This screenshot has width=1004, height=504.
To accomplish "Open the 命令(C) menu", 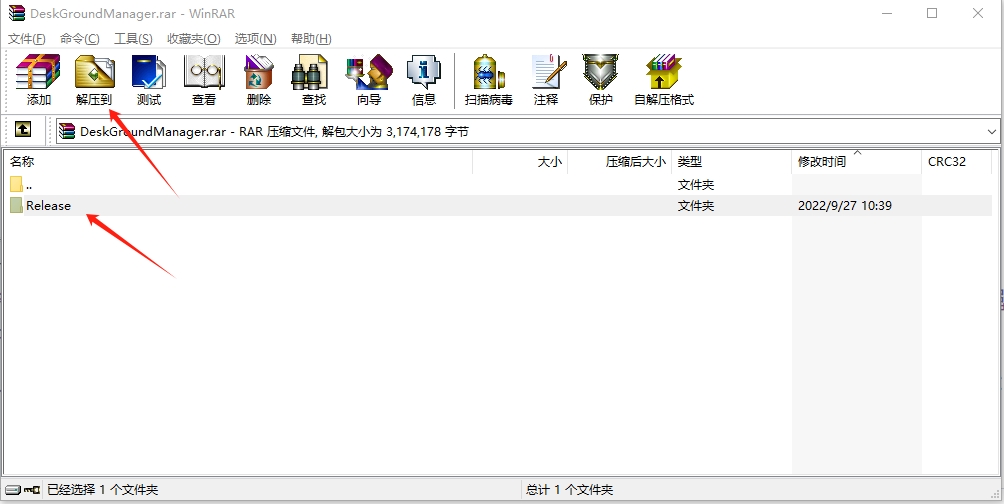I will (x=80, y=38).
